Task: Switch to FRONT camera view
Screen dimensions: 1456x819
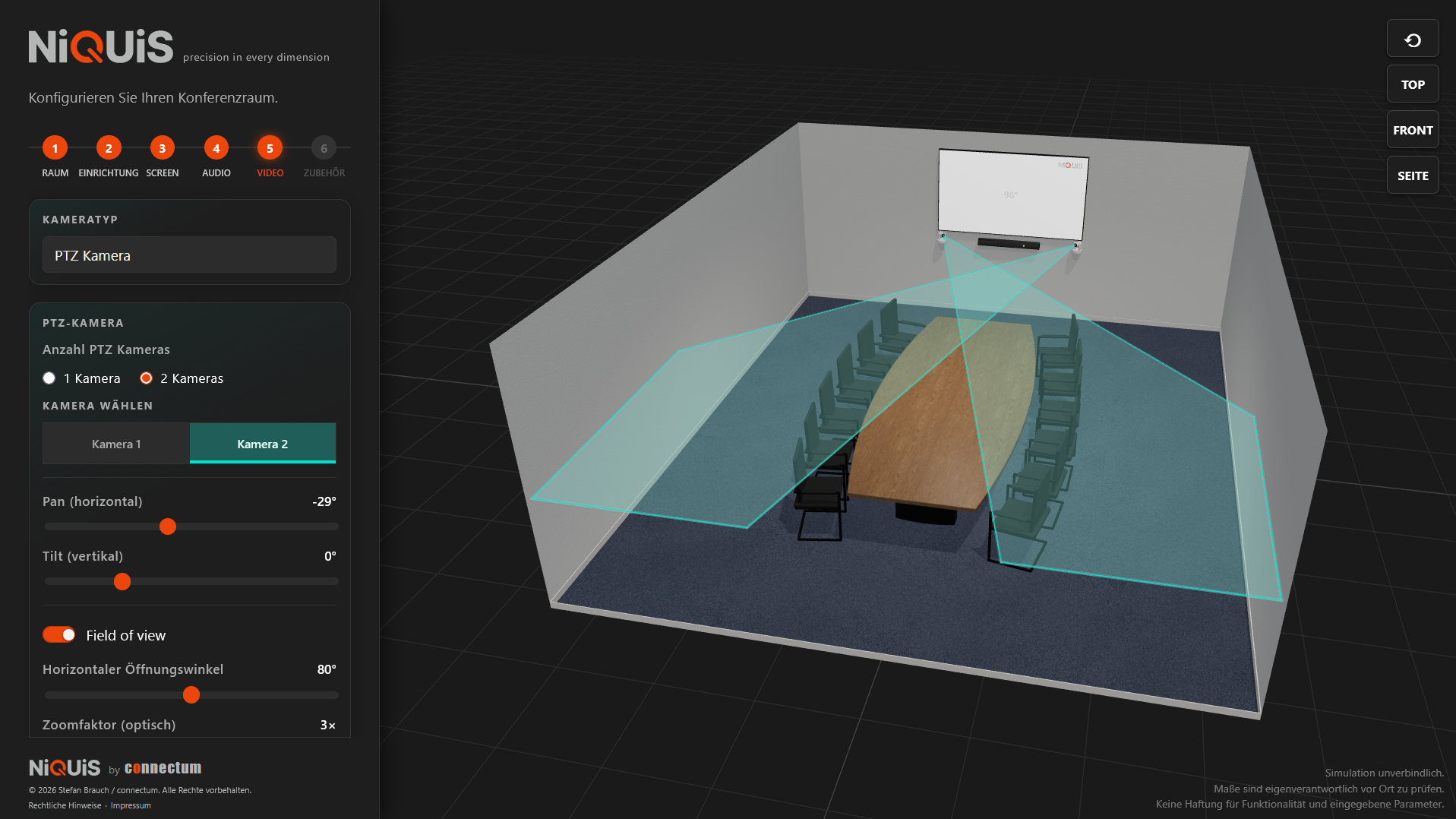Action: 1413,130
